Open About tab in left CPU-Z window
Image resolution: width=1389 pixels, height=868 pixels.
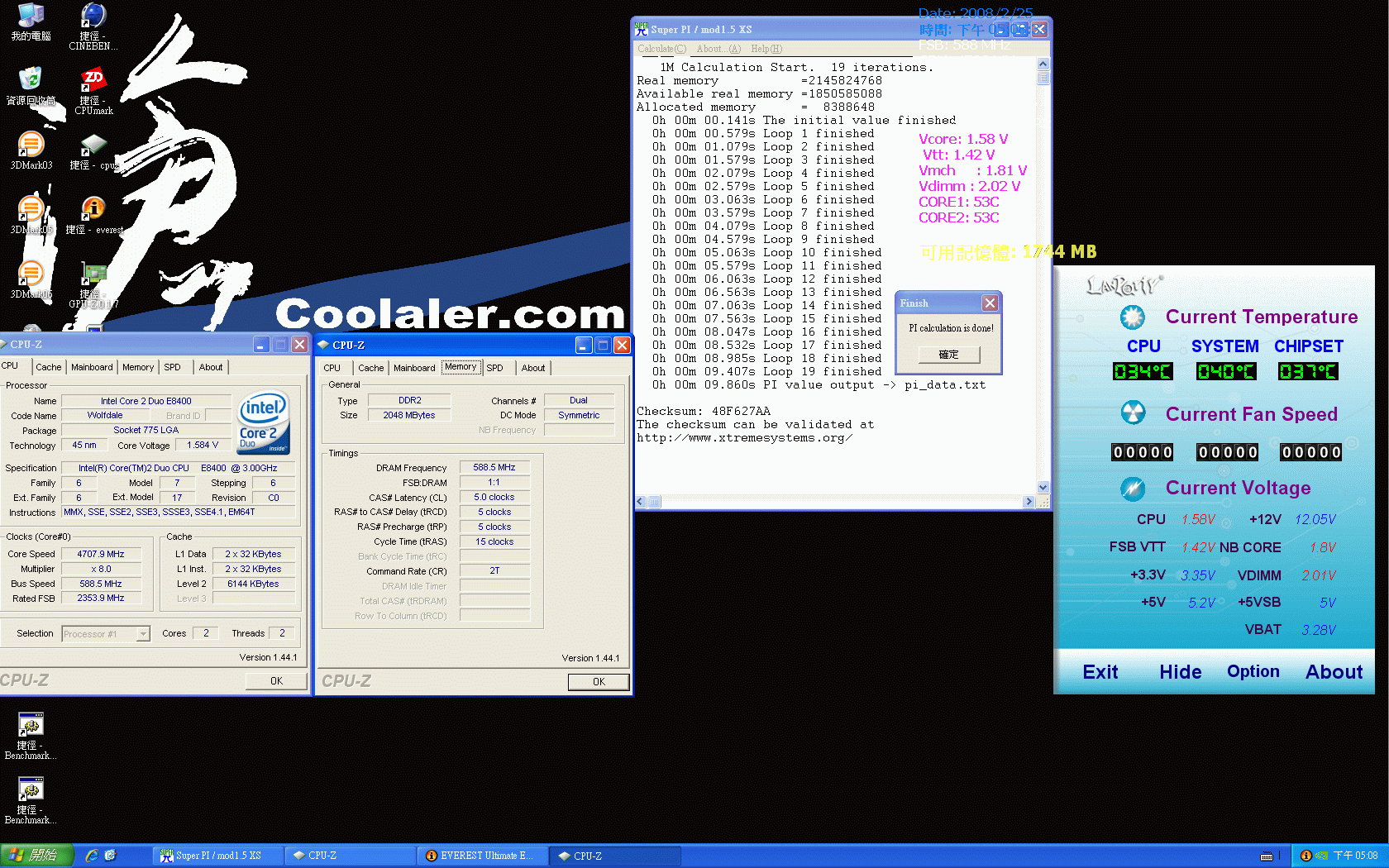click(211, 367)
